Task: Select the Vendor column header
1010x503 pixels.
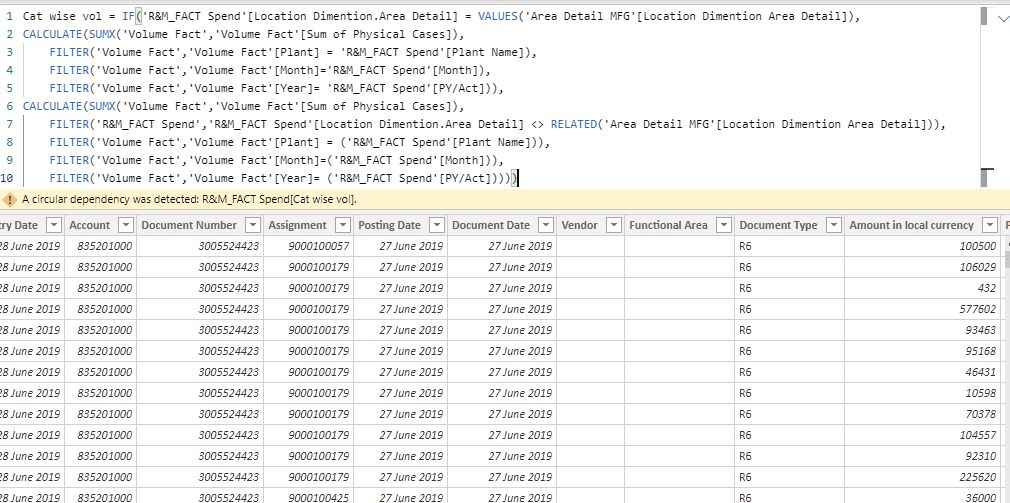Action: tap(580, 225)
